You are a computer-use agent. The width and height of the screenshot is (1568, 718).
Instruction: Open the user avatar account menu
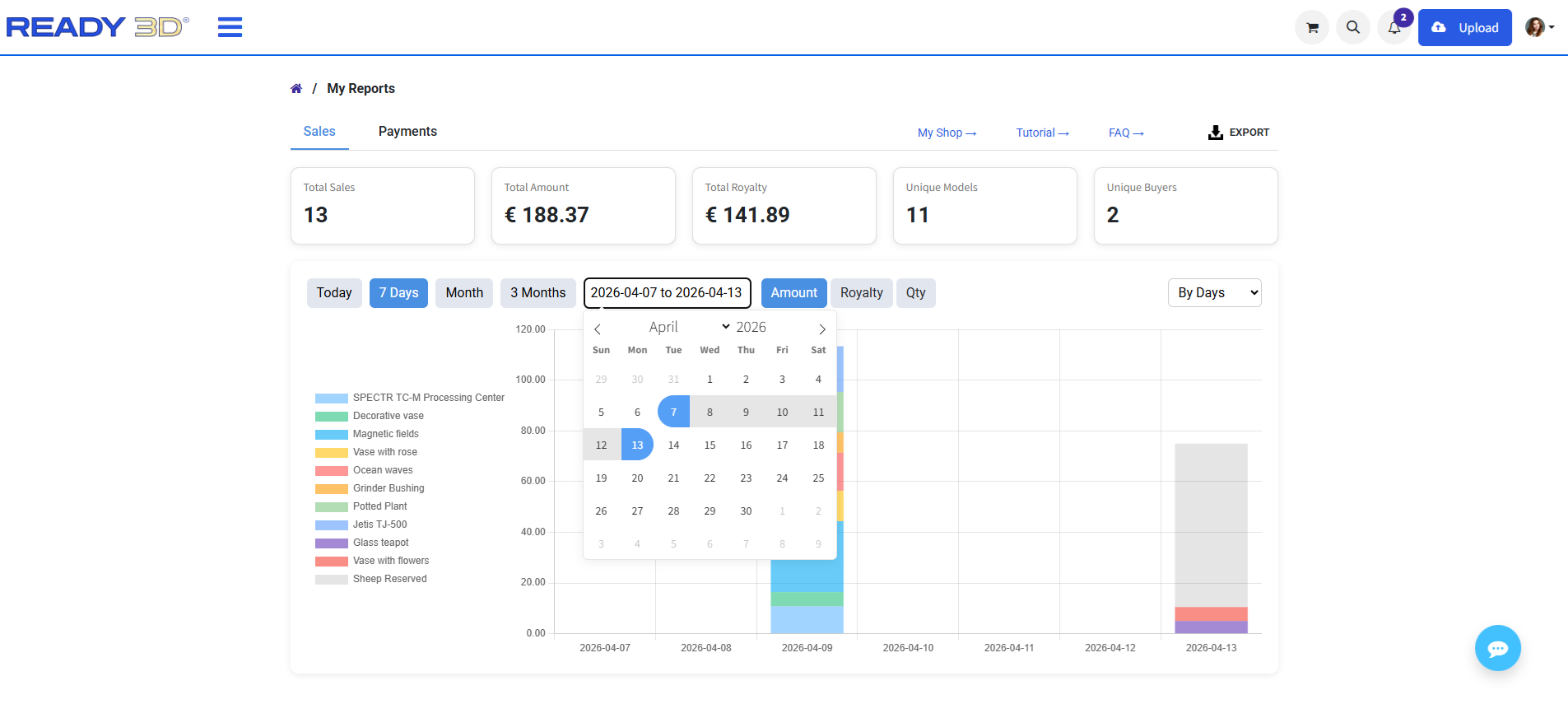point(1539,27)
